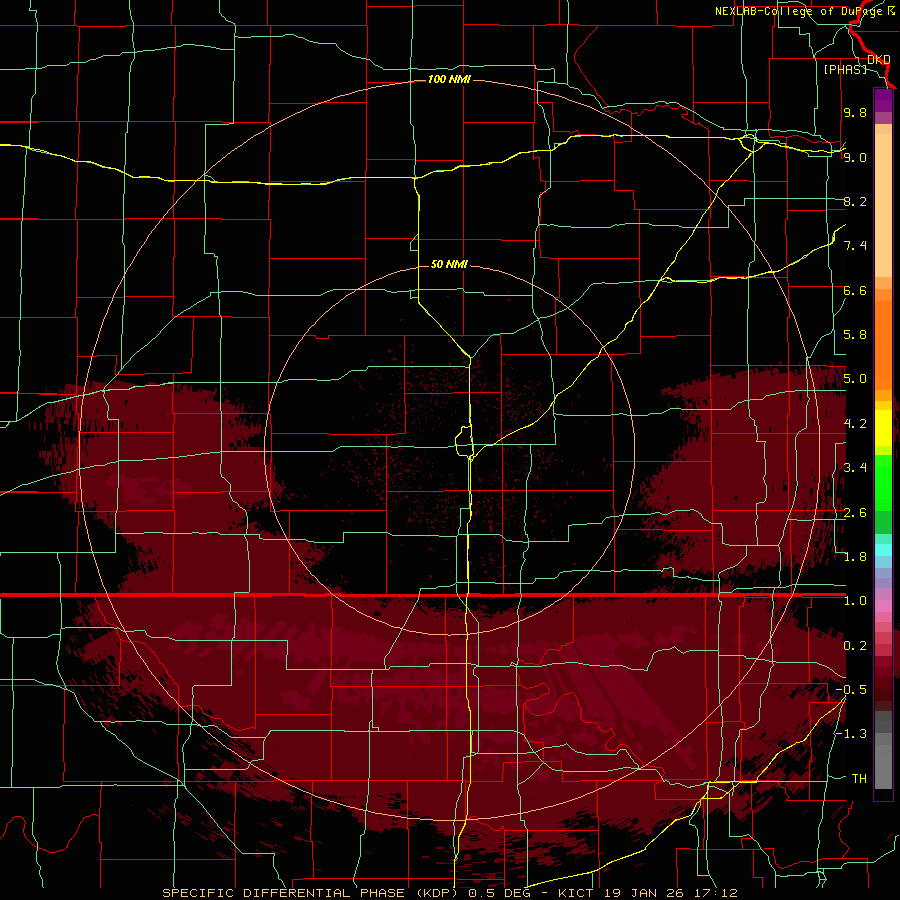Click the "DKD" unit label above the scale
The width and height of the screenshot is (900, 900).
coord(879,59)
